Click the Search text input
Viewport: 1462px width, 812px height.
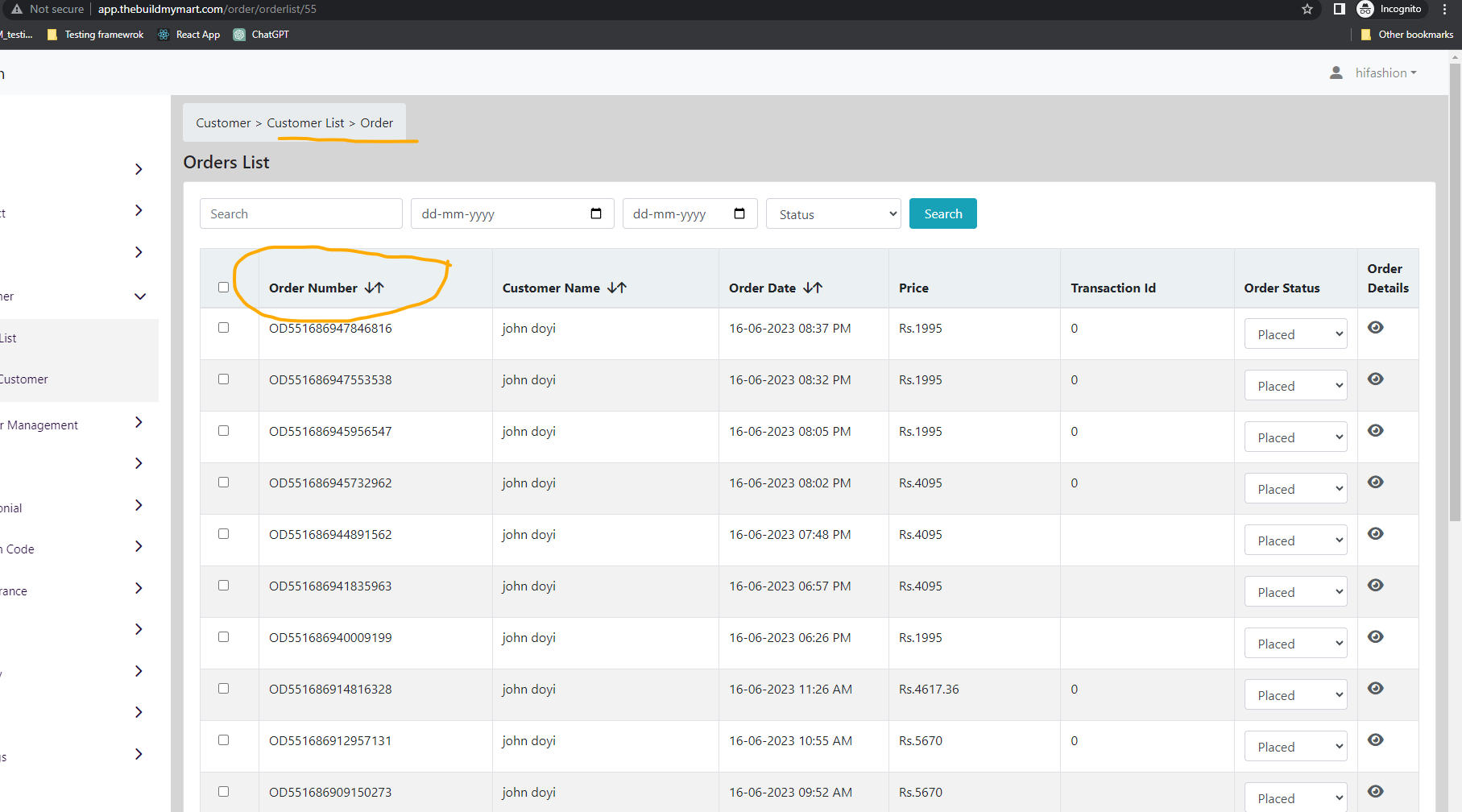coord(301,213)
